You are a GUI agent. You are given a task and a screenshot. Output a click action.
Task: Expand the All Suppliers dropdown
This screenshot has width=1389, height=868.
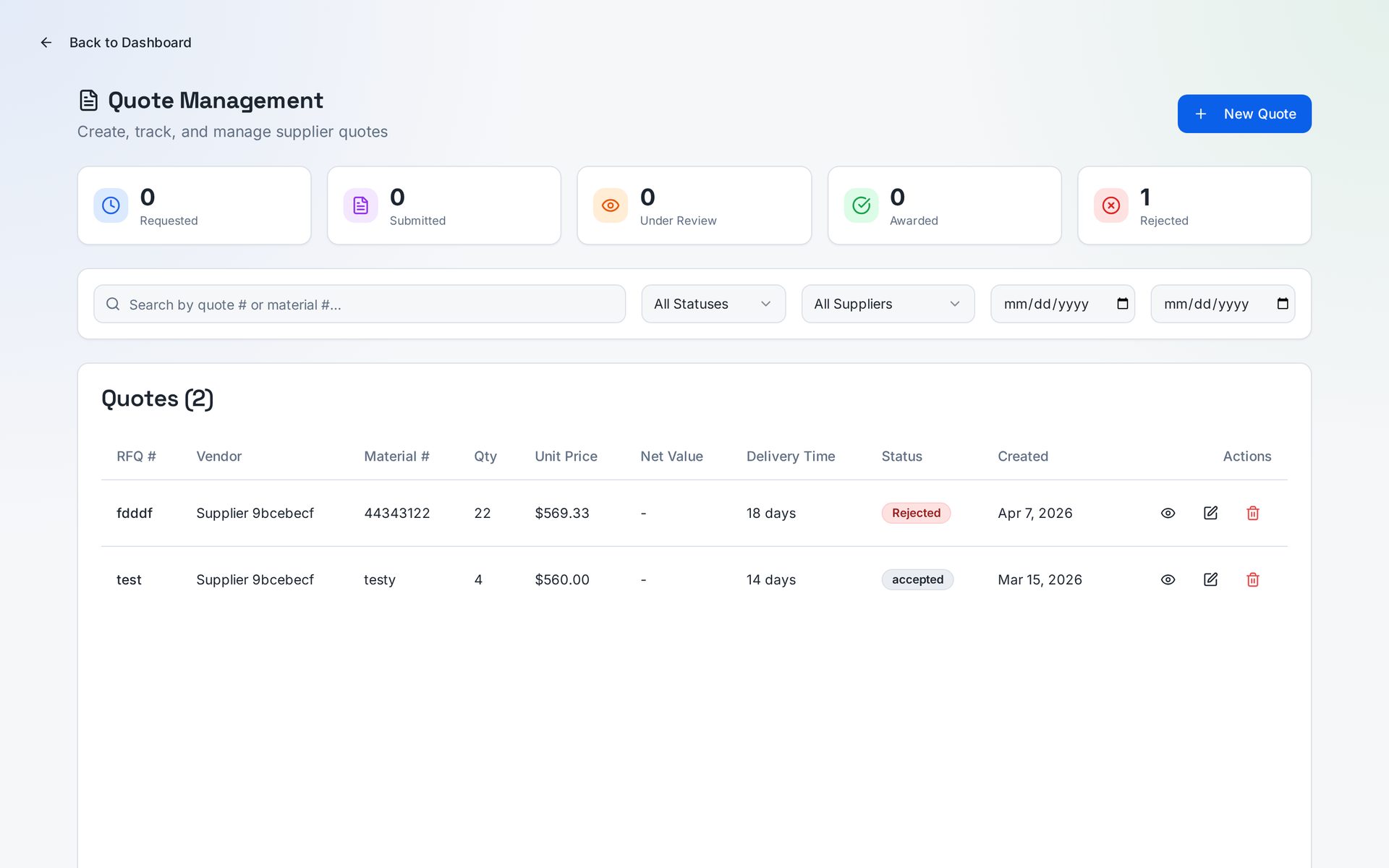(x=888, y=304)
